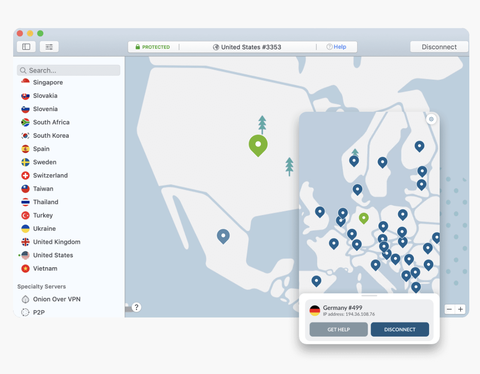Select Ukraine in the country list

[44, 229]
